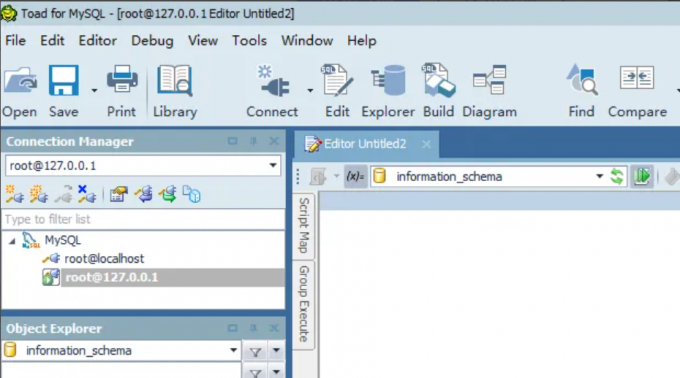Open Object Explorer information_schema dropdown
Screen dimensions: 680x378
233,350
